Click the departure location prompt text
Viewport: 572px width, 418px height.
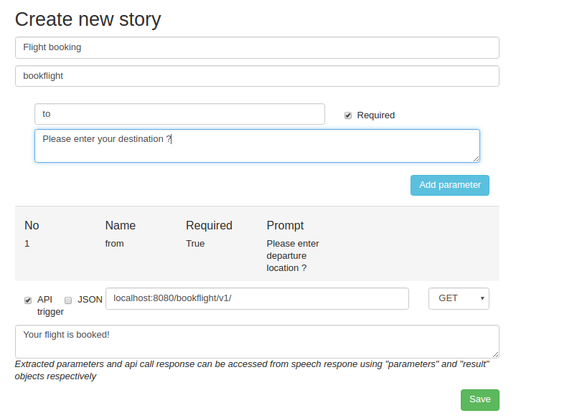pos(293,256)
